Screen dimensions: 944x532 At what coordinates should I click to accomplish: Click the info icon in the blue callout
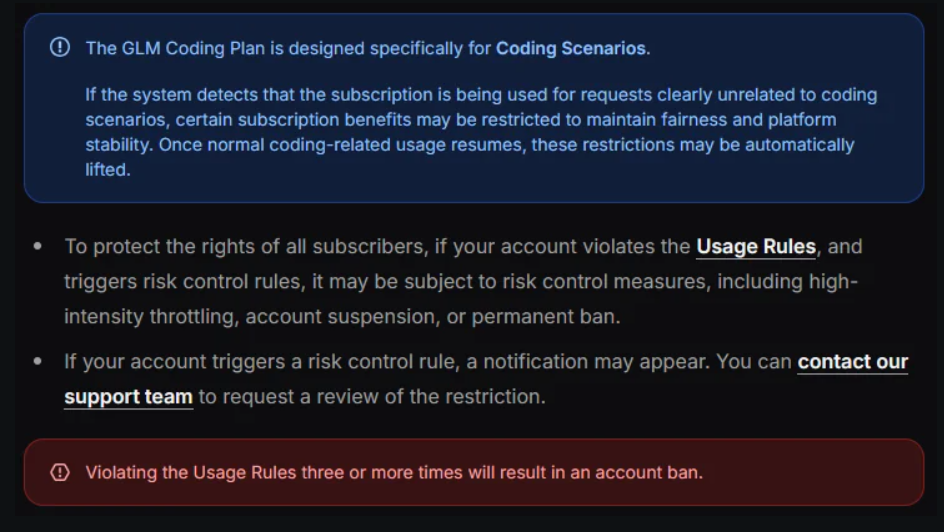click(60, 47)
